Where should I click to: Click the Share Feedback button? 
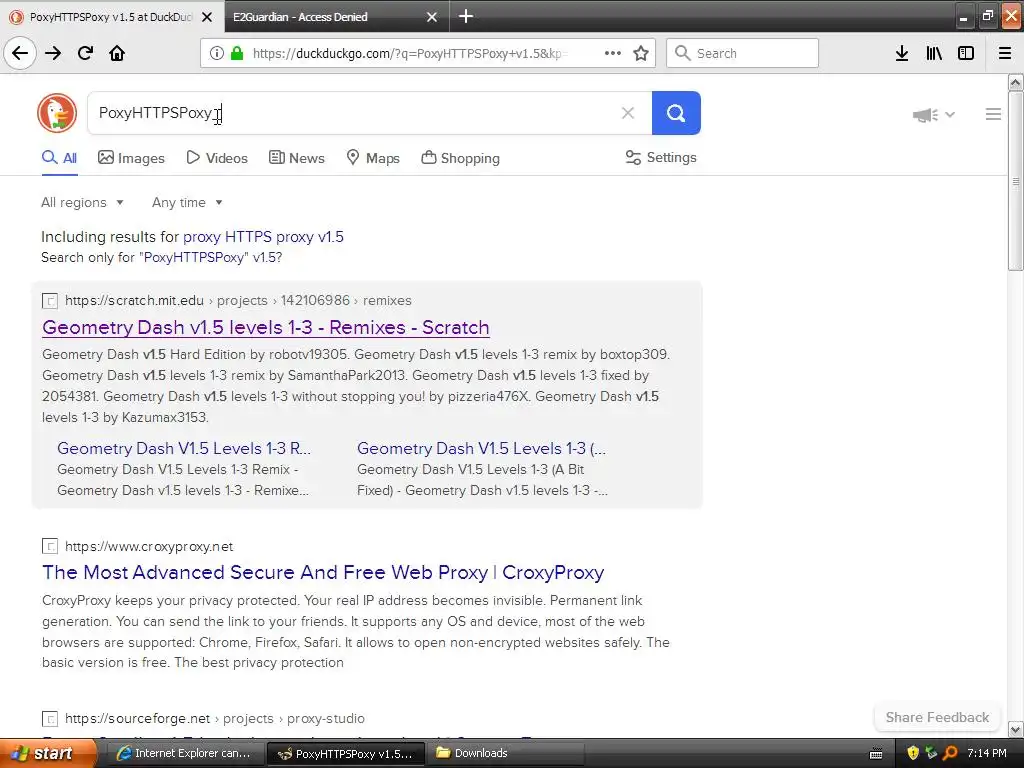(937, 717)
